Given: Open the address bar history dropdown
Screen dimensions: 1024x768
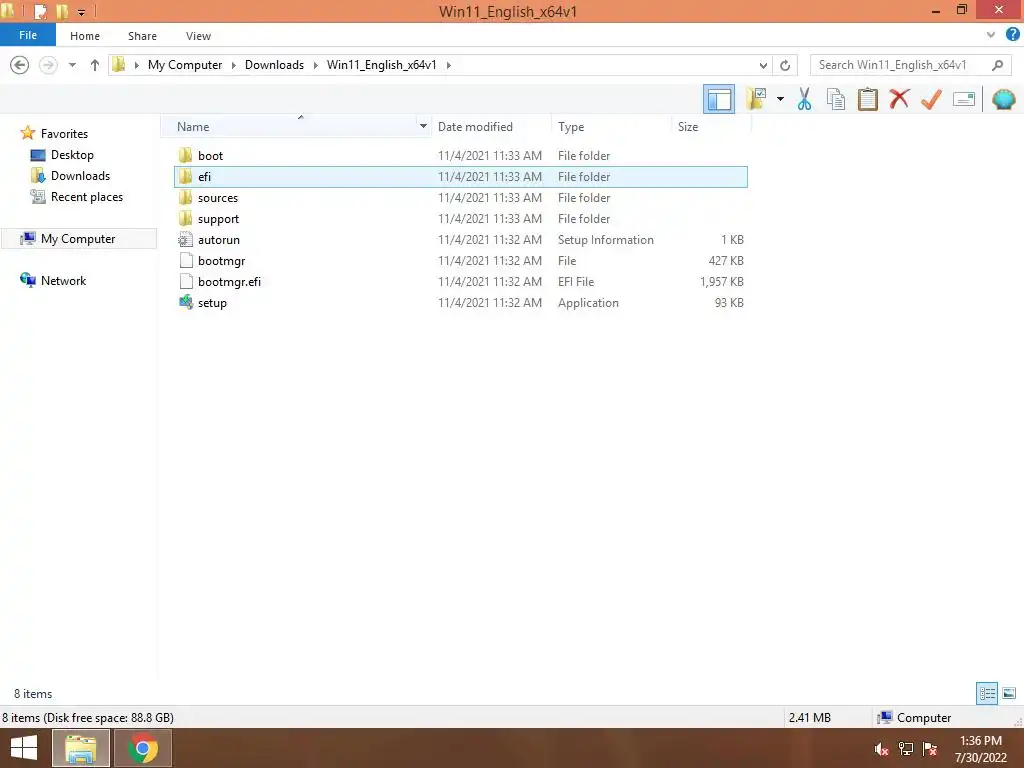Looking at the screenshot, I should (763, 65).
